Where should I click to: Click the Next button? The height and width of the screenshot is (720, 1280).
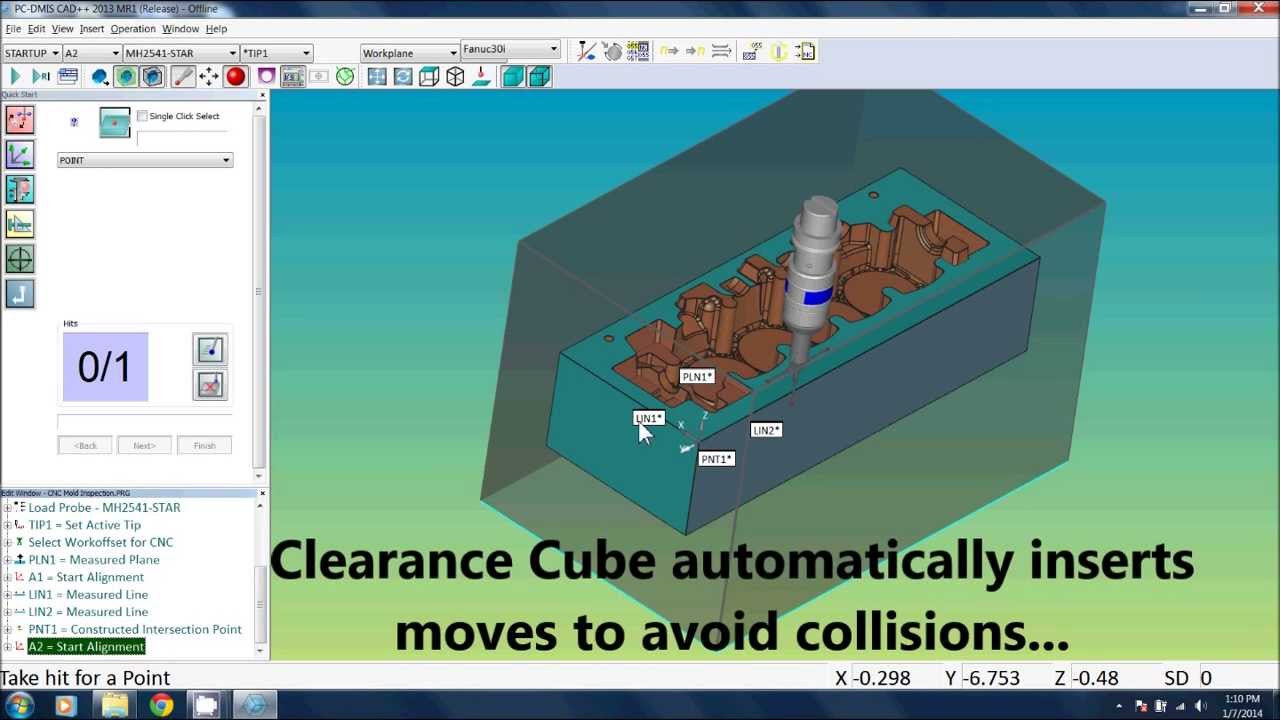(x=144, y=446)
